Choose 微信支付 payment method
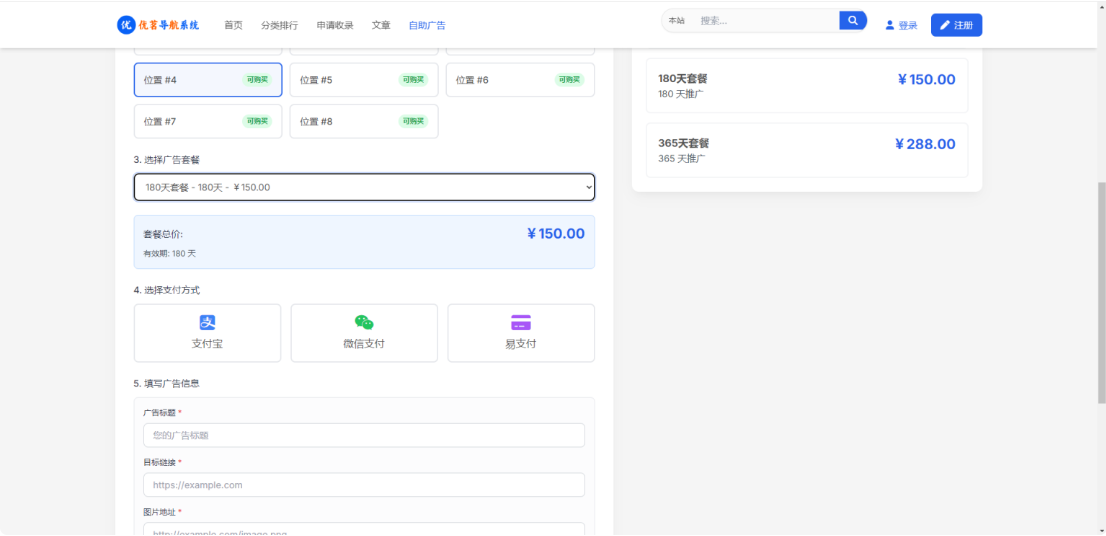The image size is (1106, 536). click(x=364, y=333)
